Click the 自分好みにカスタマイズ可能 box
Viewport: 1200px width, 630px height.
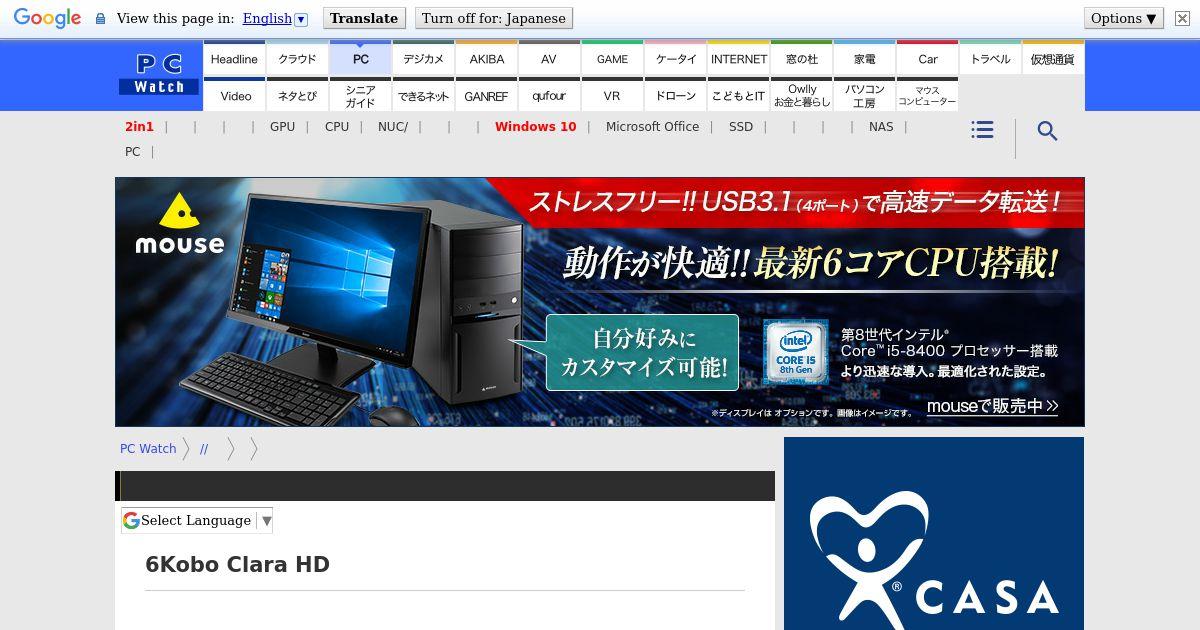(642, 352)
